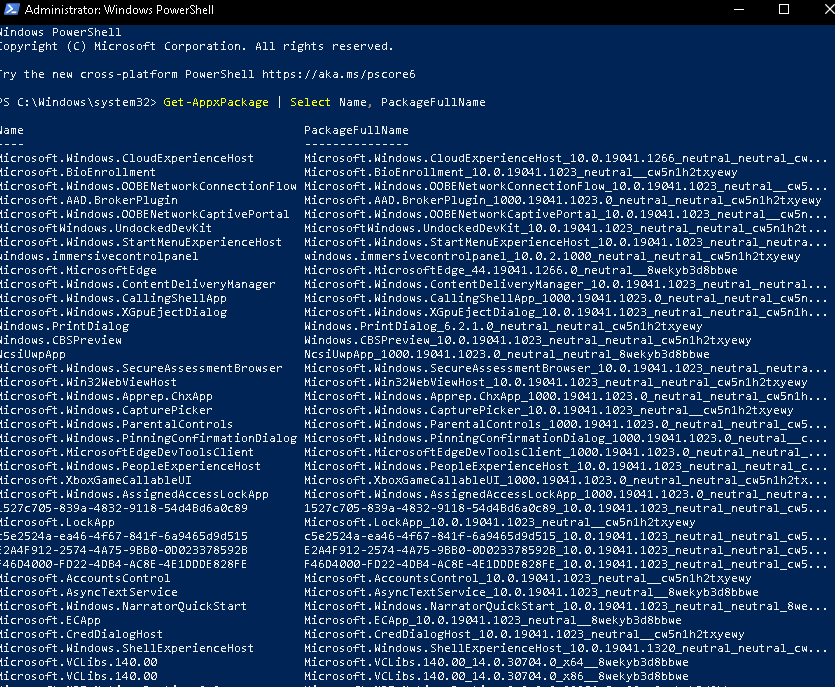Click the Microsoft.AsyncTextService_10.0.19041.1023 full package name
This screenshot has height=687, width=835.
[531, 592]
